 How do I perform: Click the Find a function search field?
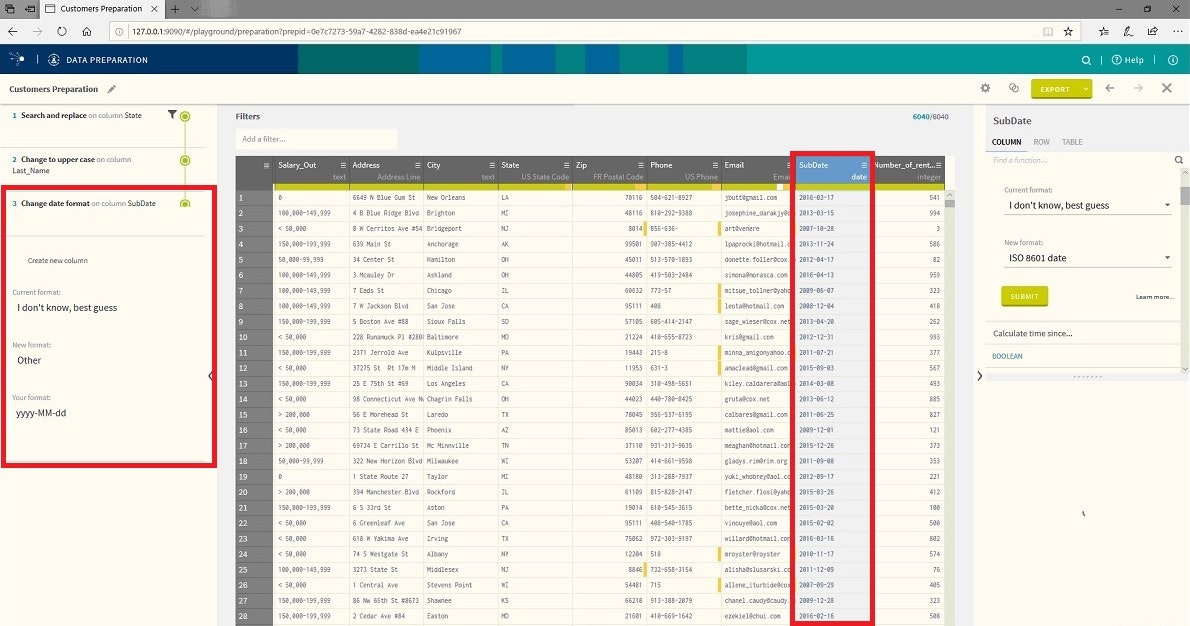coord(1081,160)
